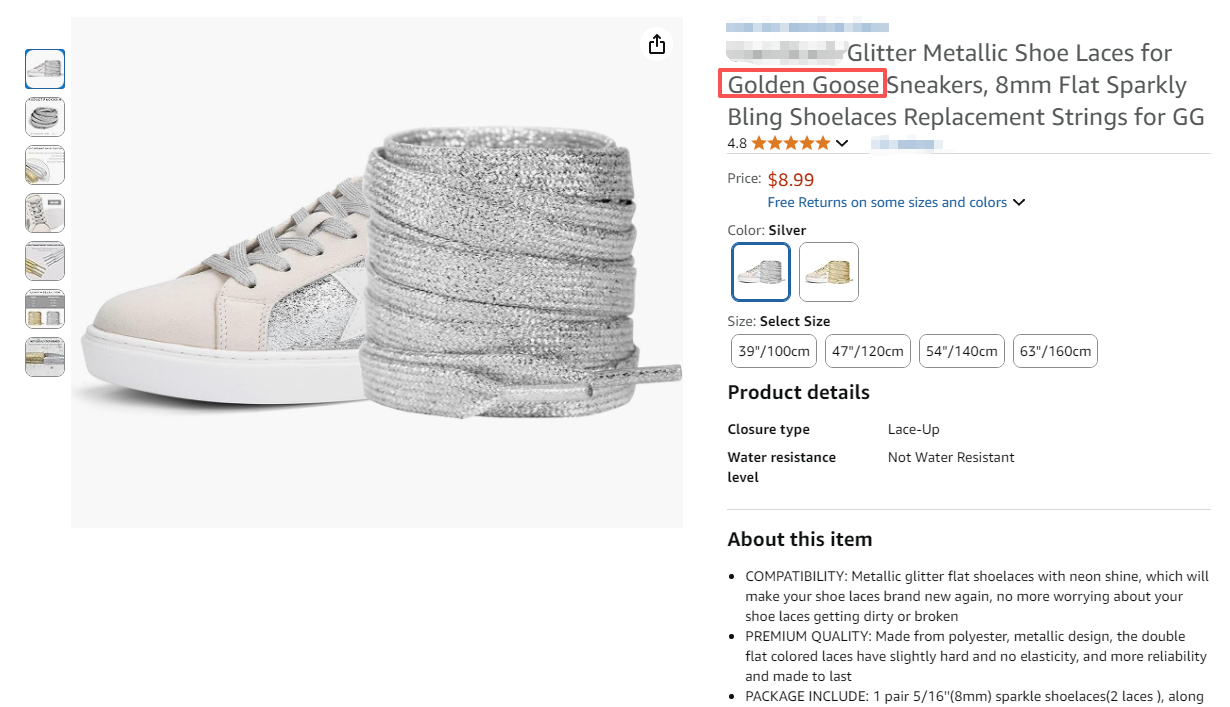Viewport: 1230px width, 707px height.
Task: Click the main product image
Action: (x=376, y=272)
